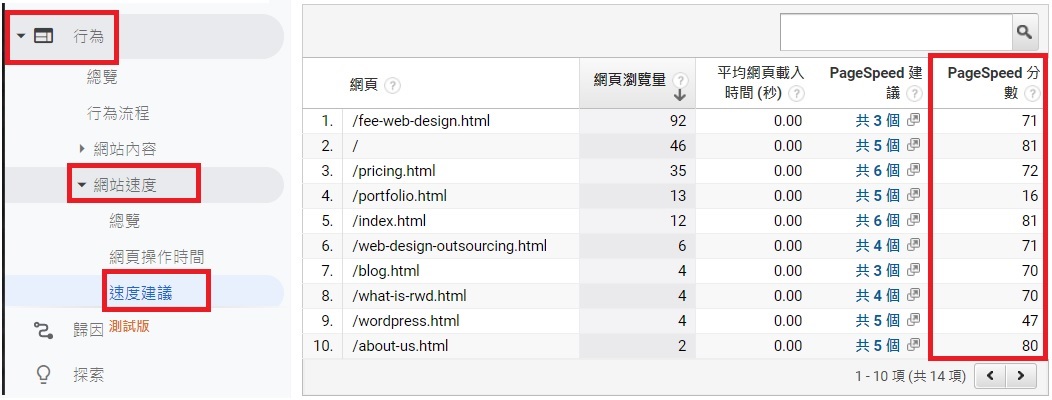1052x400 pixels.
Task: Click help icon next to 網頁 header
Action: tap(393, 86)
